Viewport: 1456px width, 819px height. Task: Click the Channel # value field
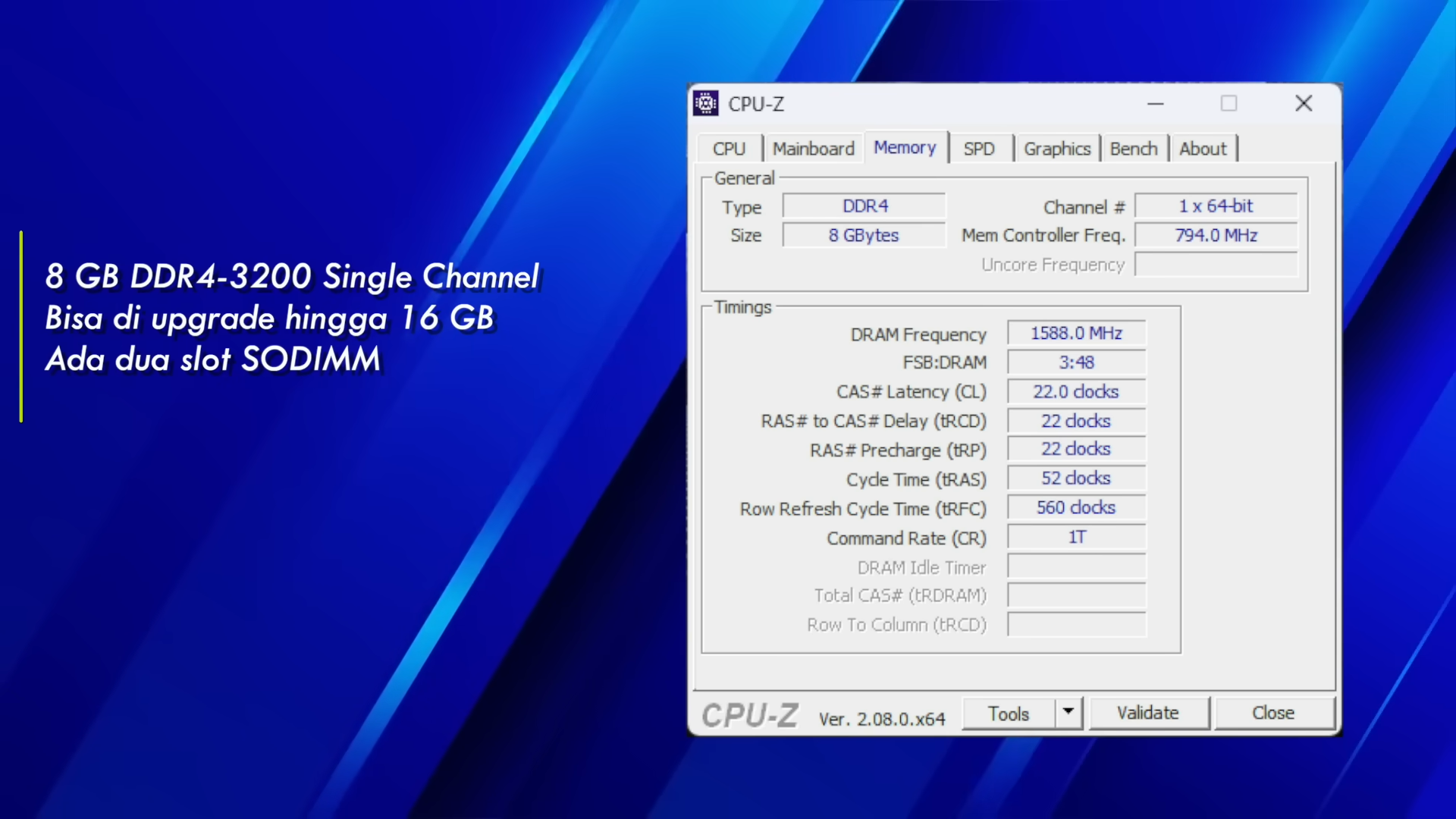pos(1215,206)
